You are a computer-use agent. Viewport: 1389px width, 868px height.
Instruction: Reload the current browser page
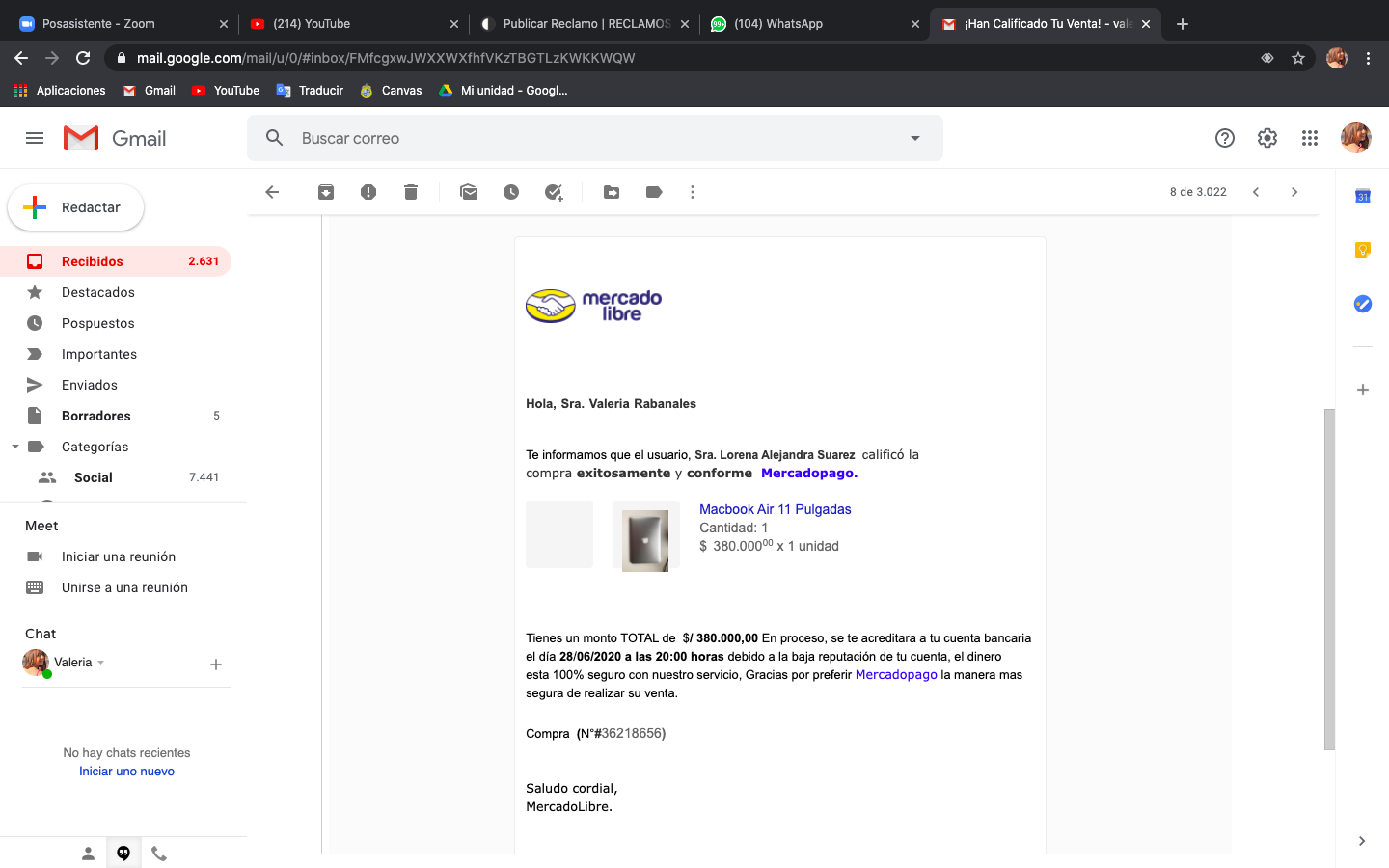coord(83,58)
